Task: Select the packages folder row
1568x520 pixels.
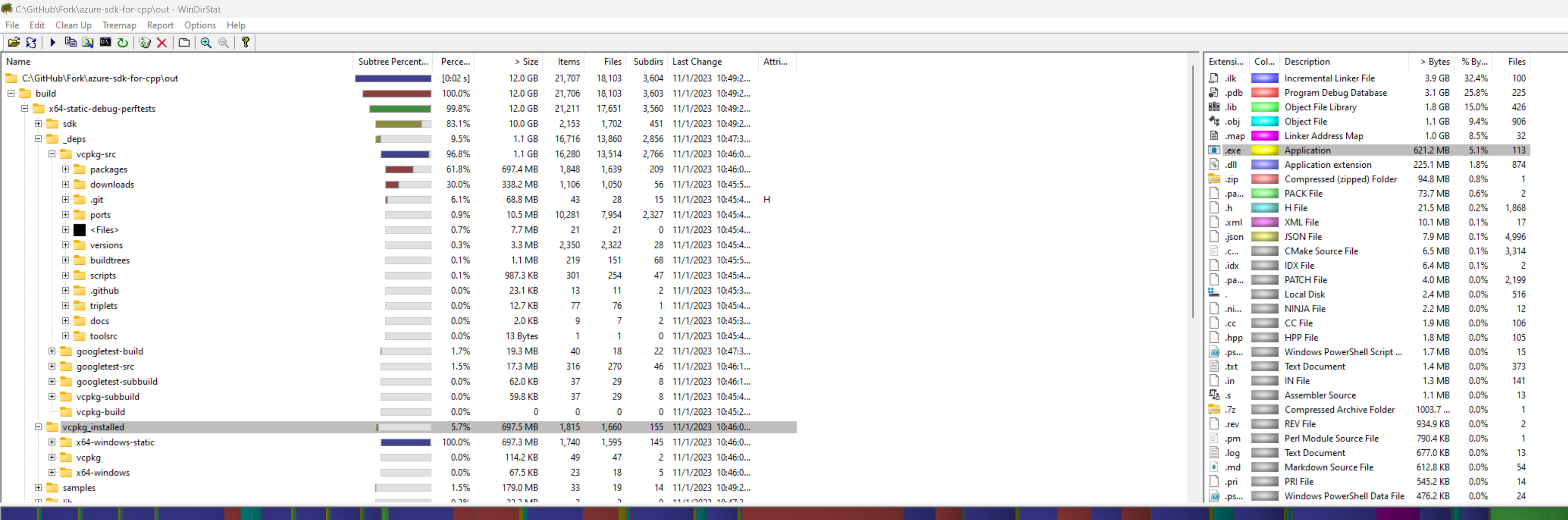Action: [x=108, y=169]
